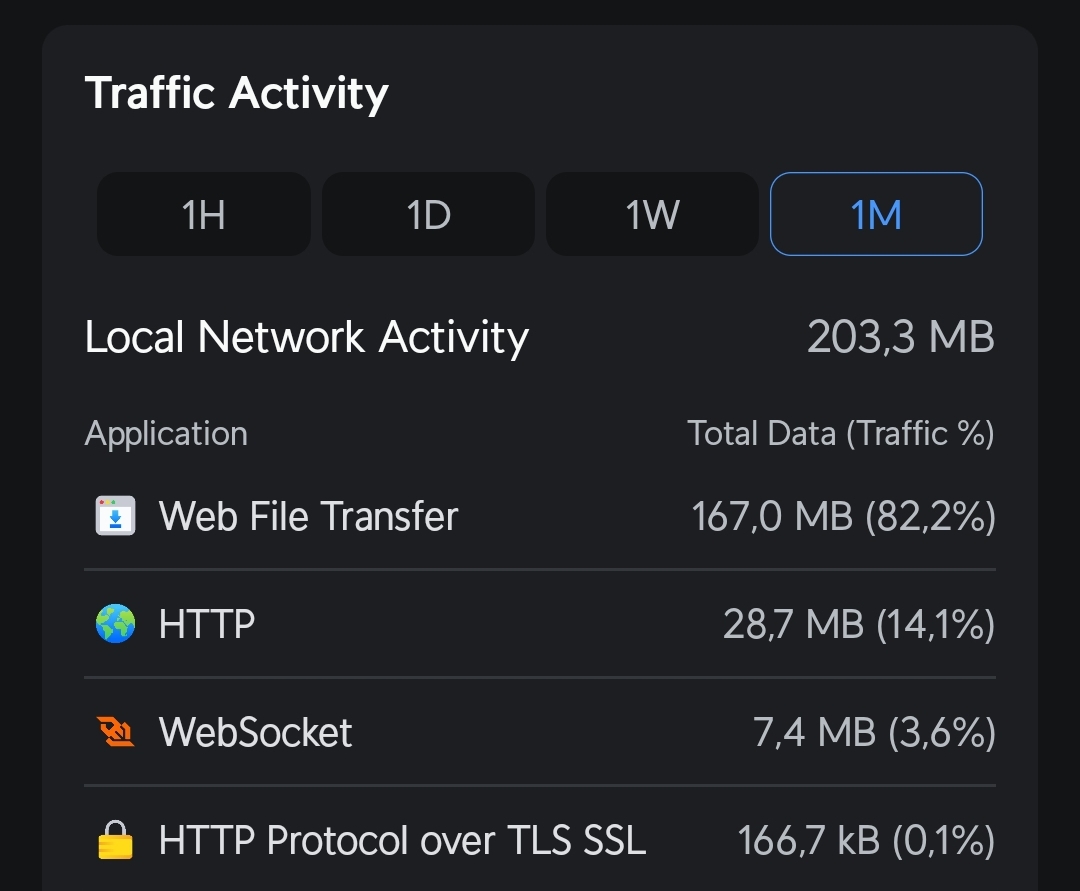Viewport: 1080px width, 891px height.
Task: Click the Local Network Activity heading
Action: (x=306, y=338)
